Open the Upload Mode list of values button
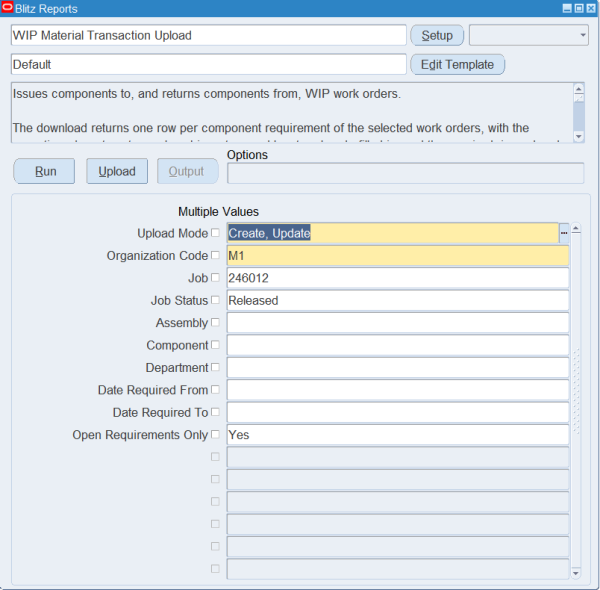This screenshot has width=600, height=590. click(x=564, y=233)
